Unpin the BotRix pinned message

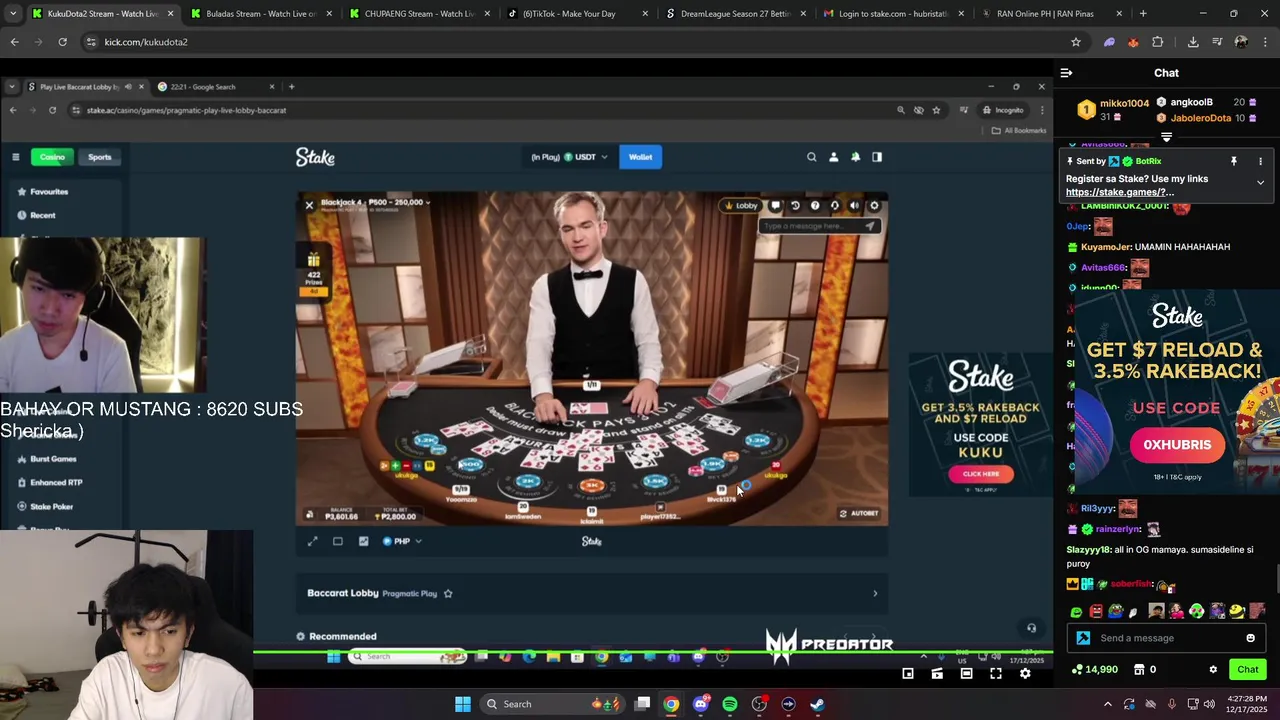coord(1234,161)
